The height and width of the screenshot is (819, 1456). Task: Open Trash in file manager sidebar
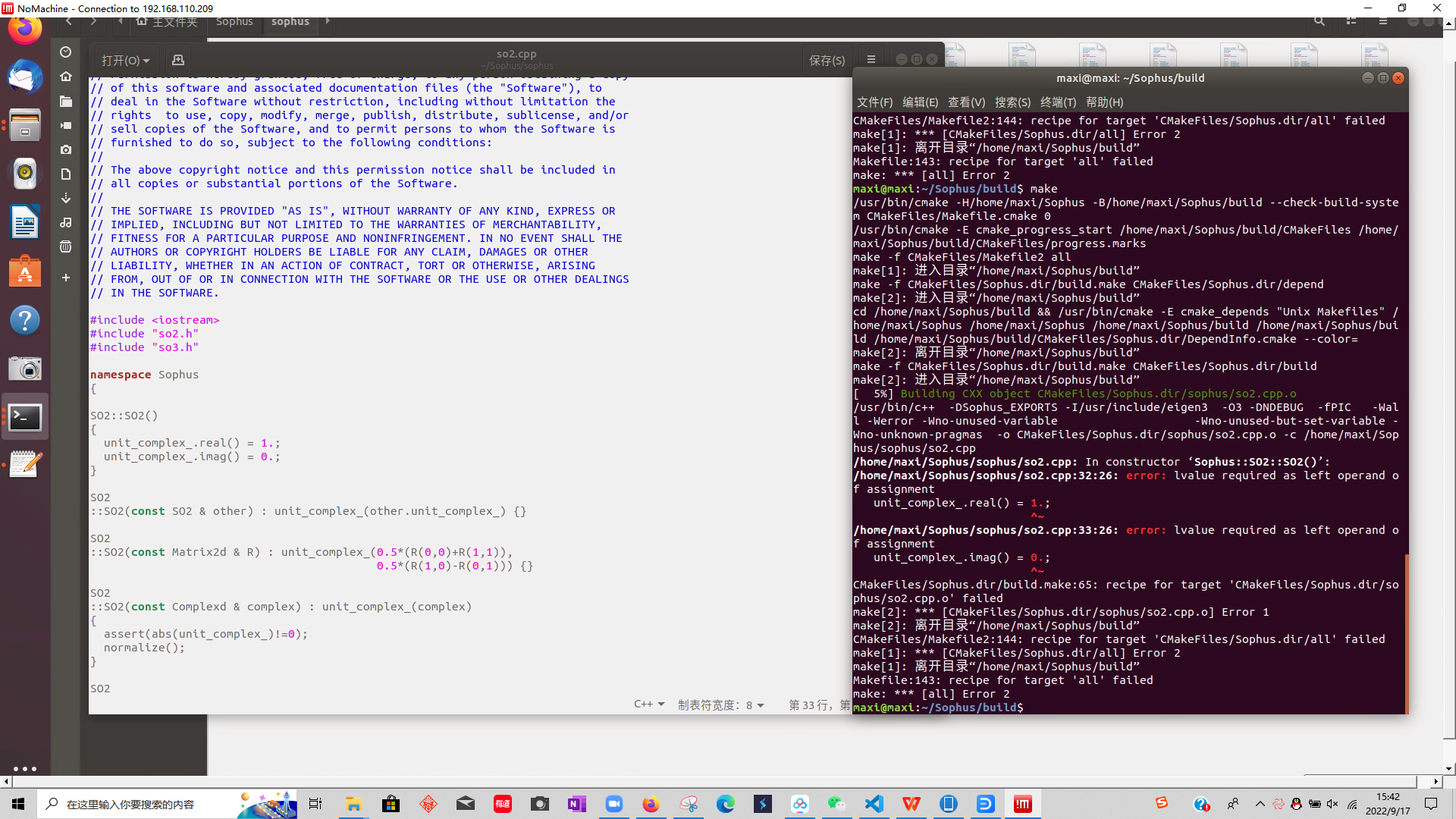(x=66, y=246)
